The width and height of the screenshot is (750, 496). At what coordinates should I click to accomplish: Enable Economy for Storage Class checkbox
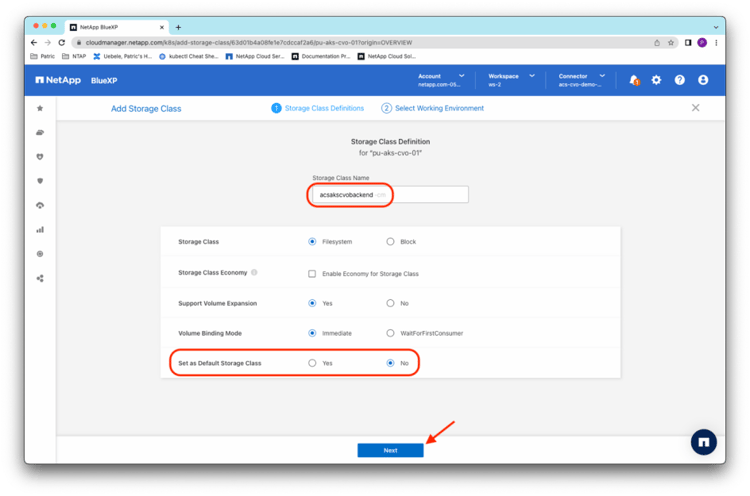point(312,273)
